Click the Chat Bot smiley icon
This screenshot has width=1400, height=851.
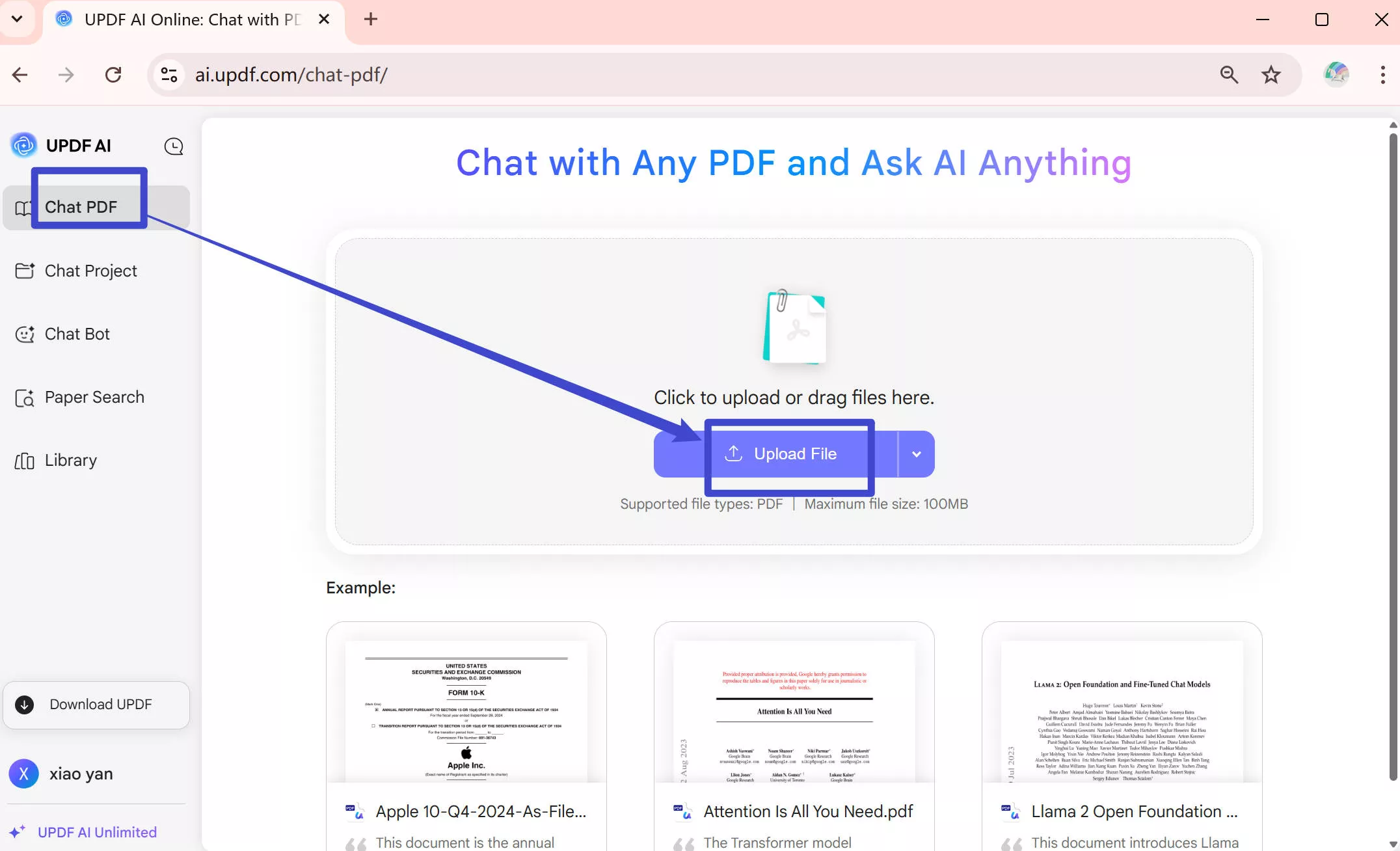[x=25, y=334]
